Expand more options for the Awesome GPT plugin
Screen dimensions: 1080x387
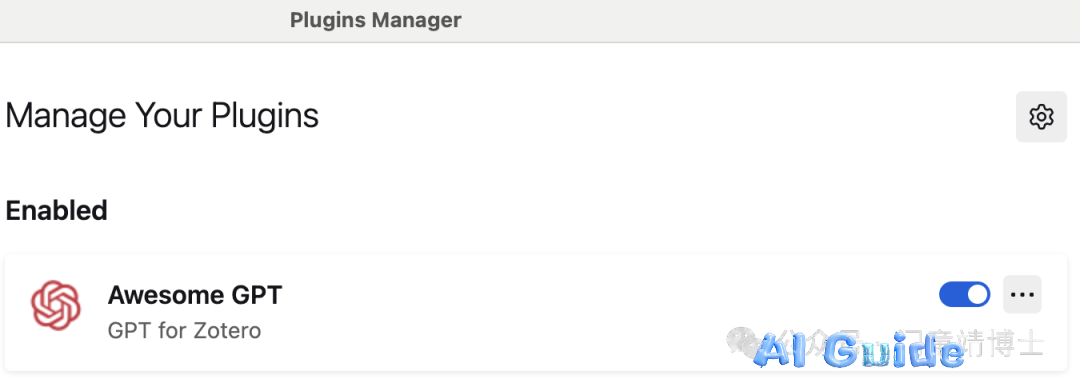1022,295
